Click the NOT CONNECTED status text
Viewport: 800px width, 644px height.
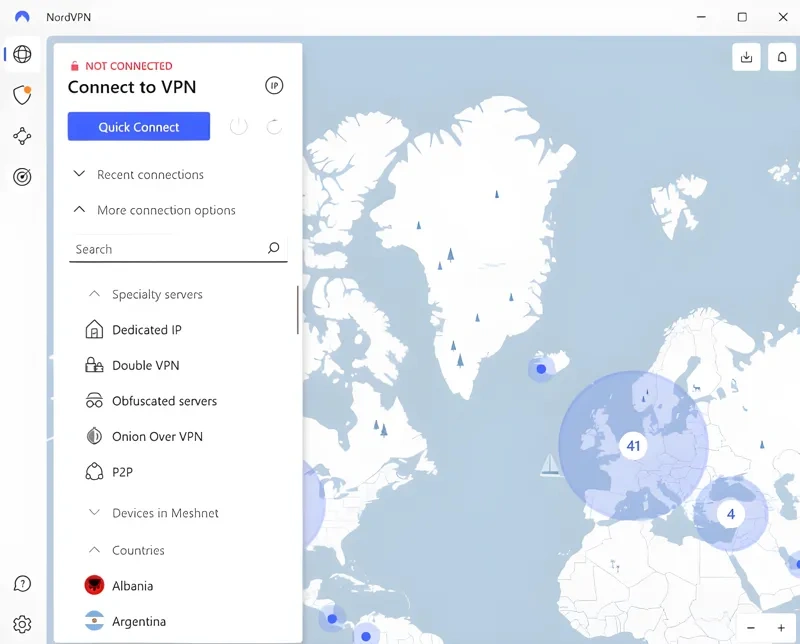coord(129,66)
